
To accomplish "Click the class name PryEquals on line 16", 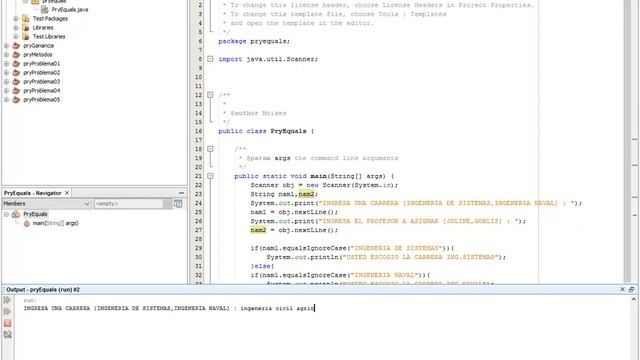I will tap(288, 131).
